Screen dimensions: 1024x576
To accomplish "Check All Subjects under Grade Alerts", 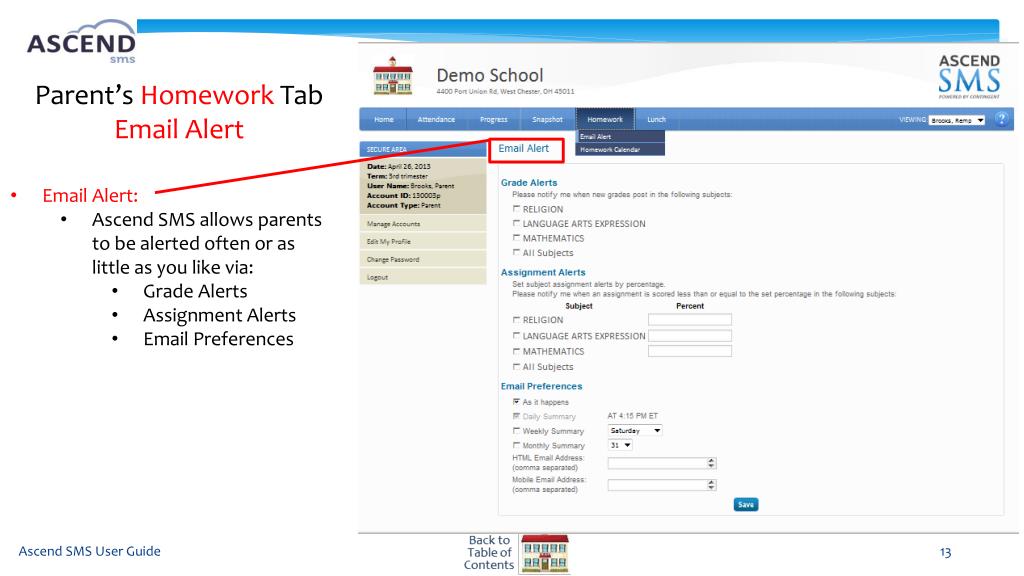I will click(x=517, y=252).
